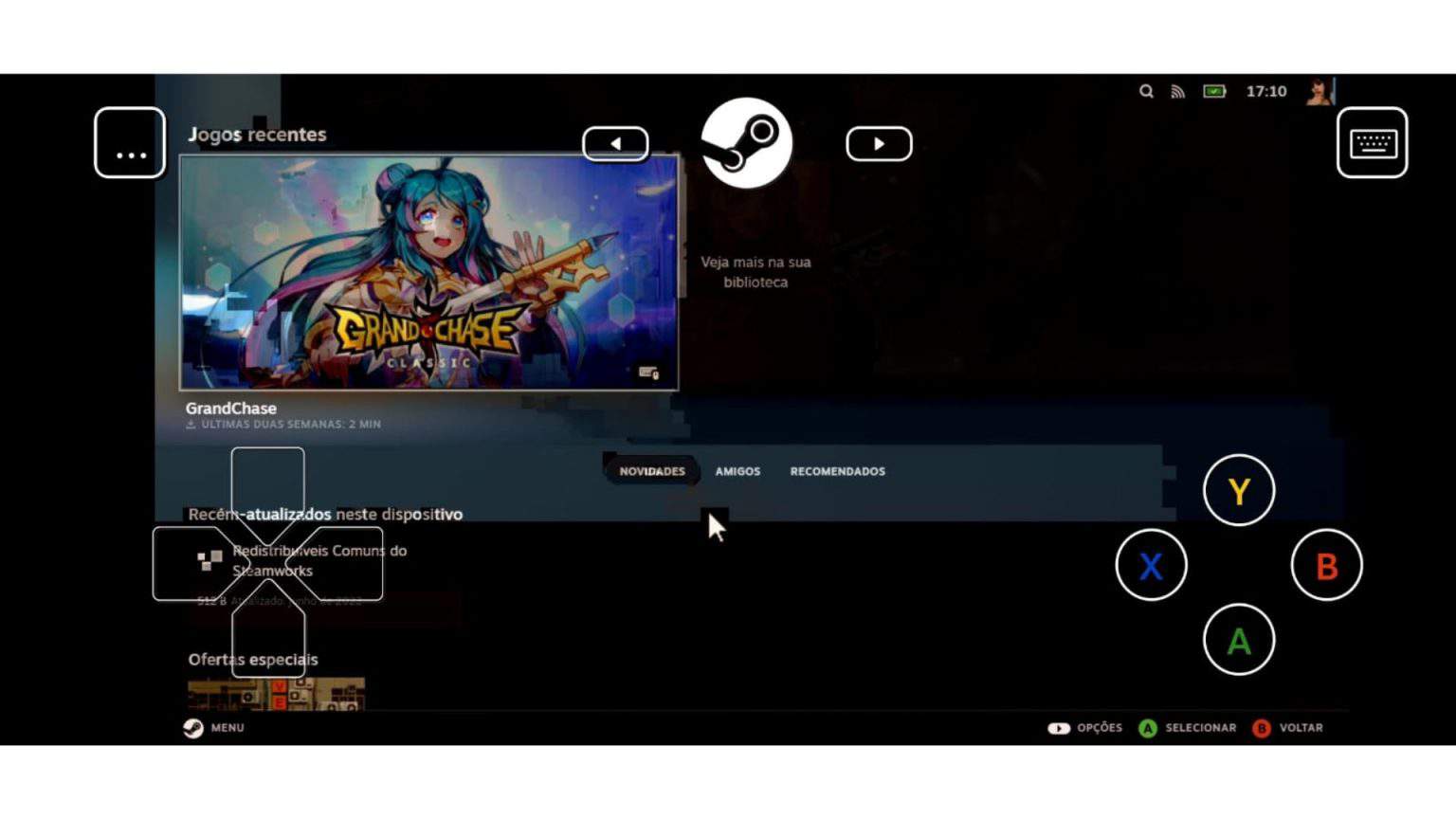Image resolution: width=1456 pixels, height=819 pixels.
Task: Click the left arrow navigation control
Action: tap(616, 143)
